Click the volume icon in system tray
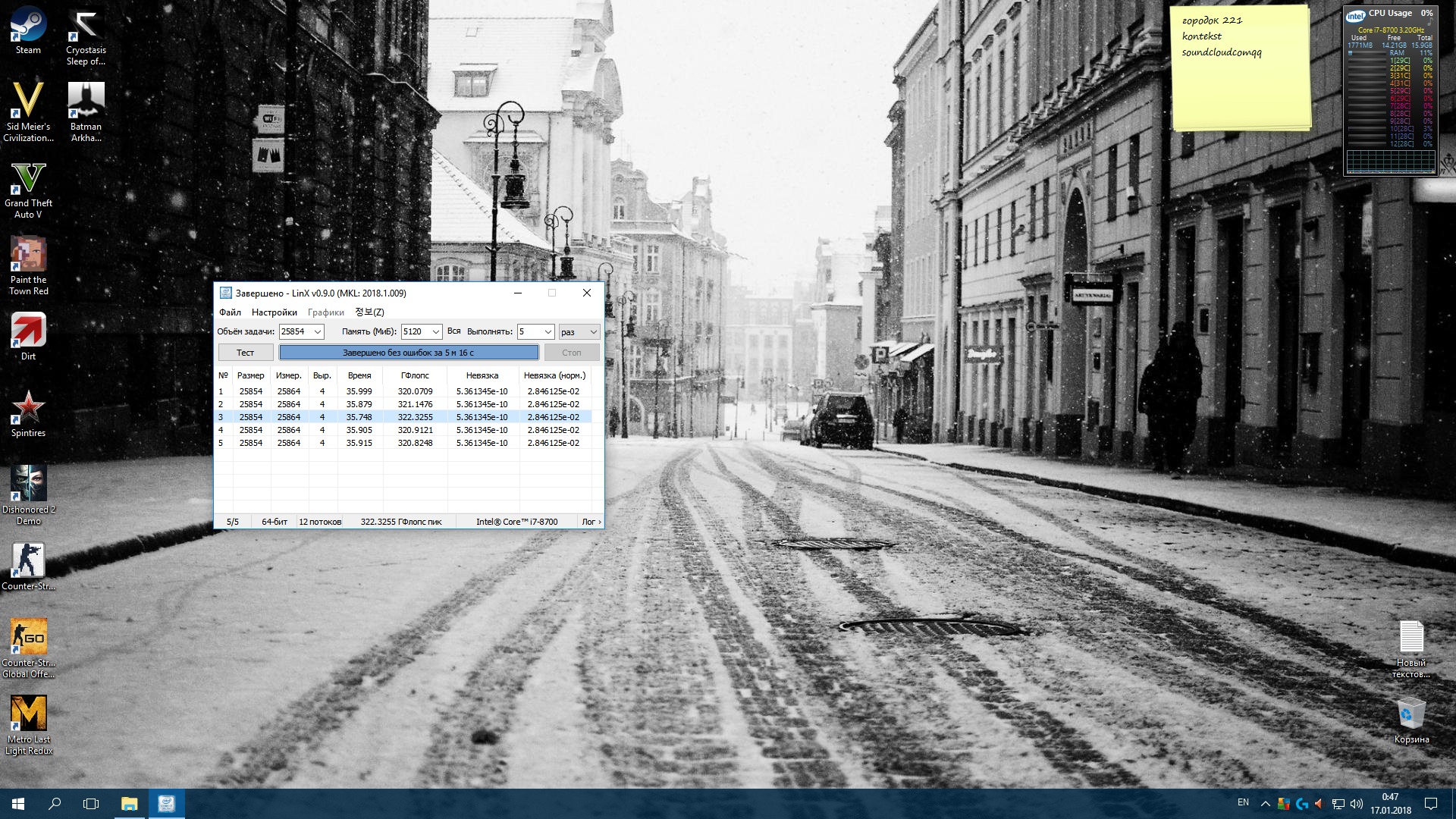Viewport: 1456px width, 819px height. pos(1357,804)
